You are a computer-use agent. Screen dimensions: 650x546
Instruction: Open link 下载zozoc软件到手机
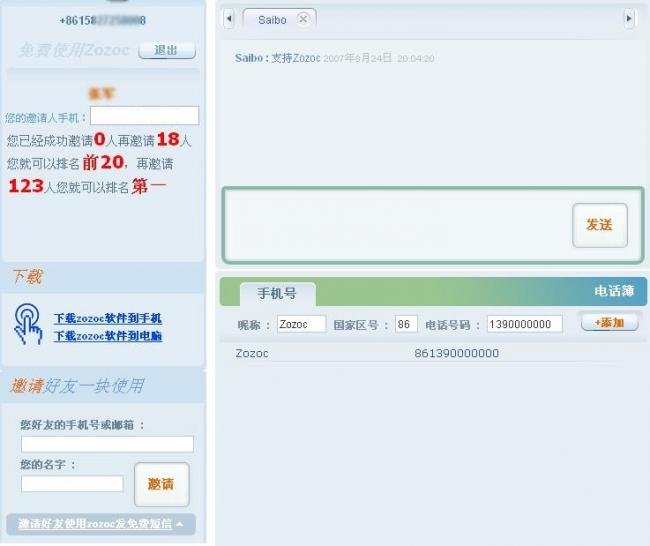tap(107, 318)
